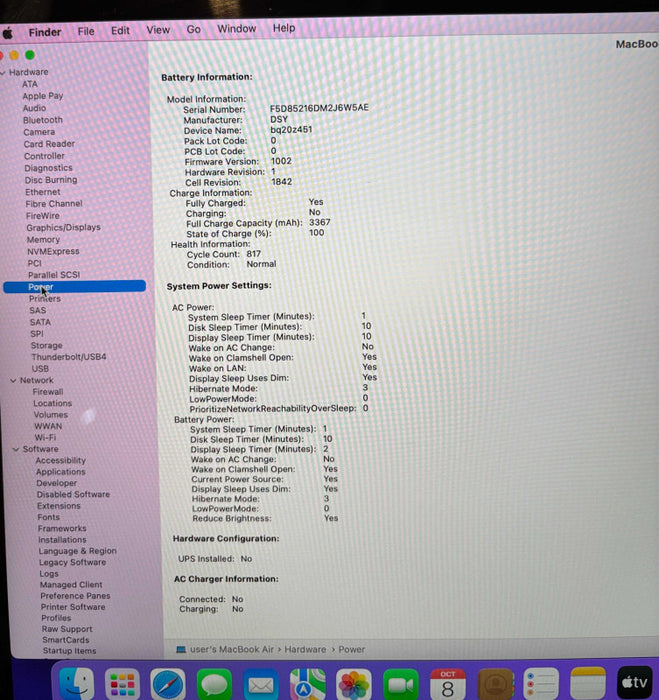Select Extensions under Software
Screen dimensions: 659x700
(x=59, y=506)
